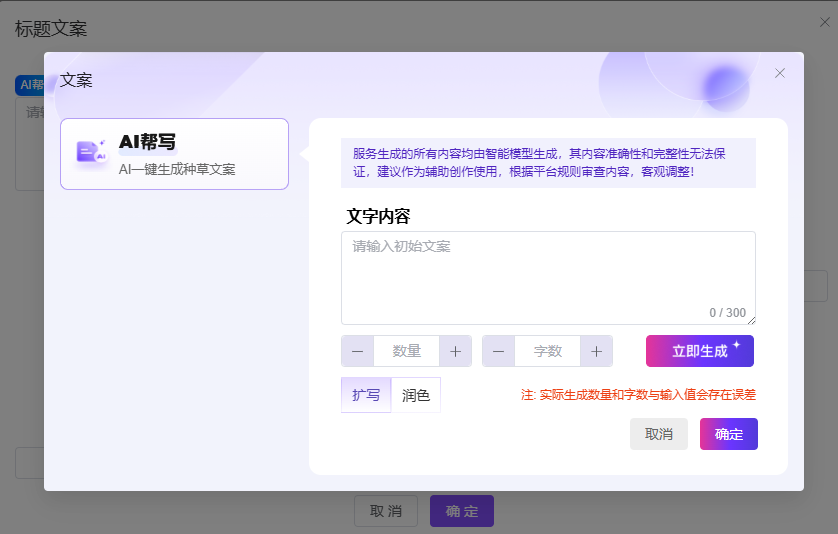Increase the 数量 value with plus button
This screenshot has width=838, height=534.
tap(455, 351)
